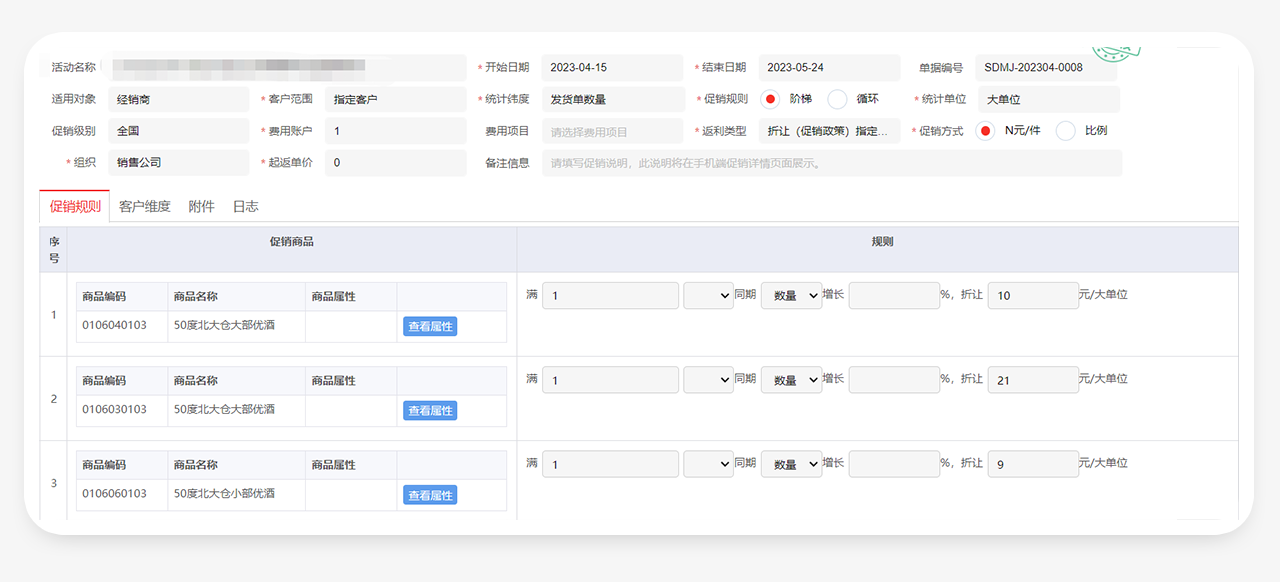Open the 日志 tab
This screenshot has height=582, width=1280.
tap(245, 206)
